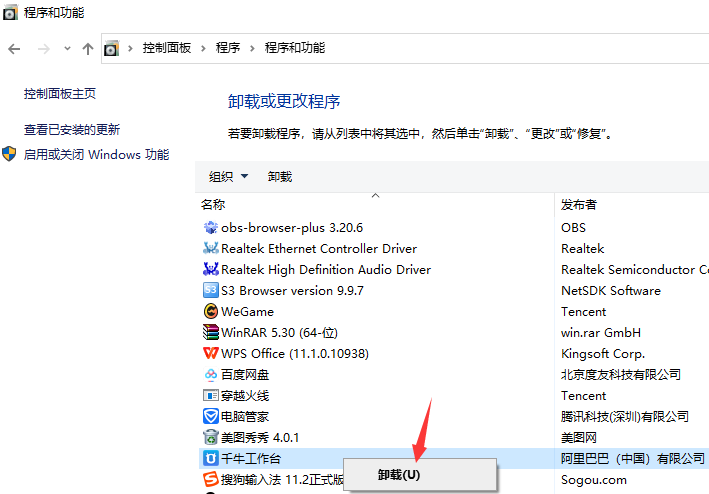Image resolution: width=709 pixels, height=494 pixels.
Task: Select the 搜狗输入法 11.2正式版 entry
Action: (282, 480)
